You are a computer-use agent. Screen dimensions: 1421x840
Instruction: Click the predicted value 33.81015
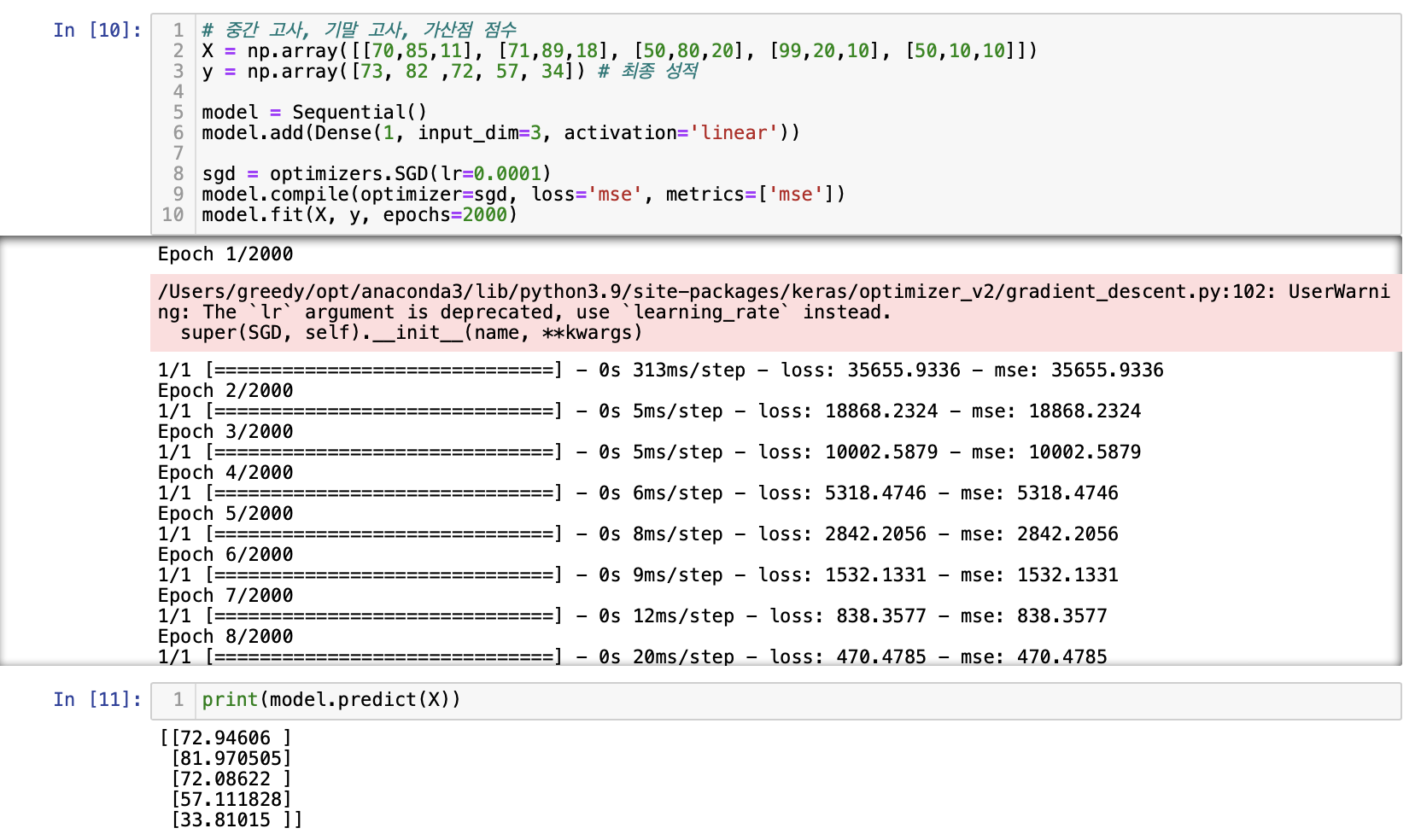pyautogui.click(x=225, y=820)
